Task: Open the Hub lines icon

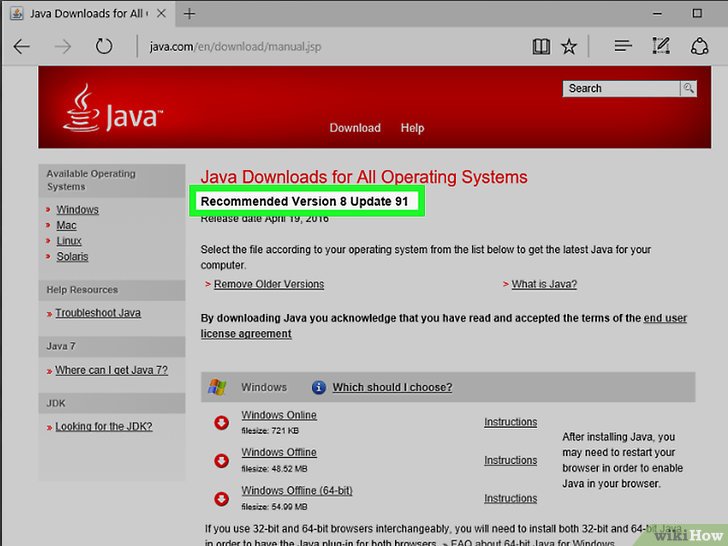Action: pos(623,46)
